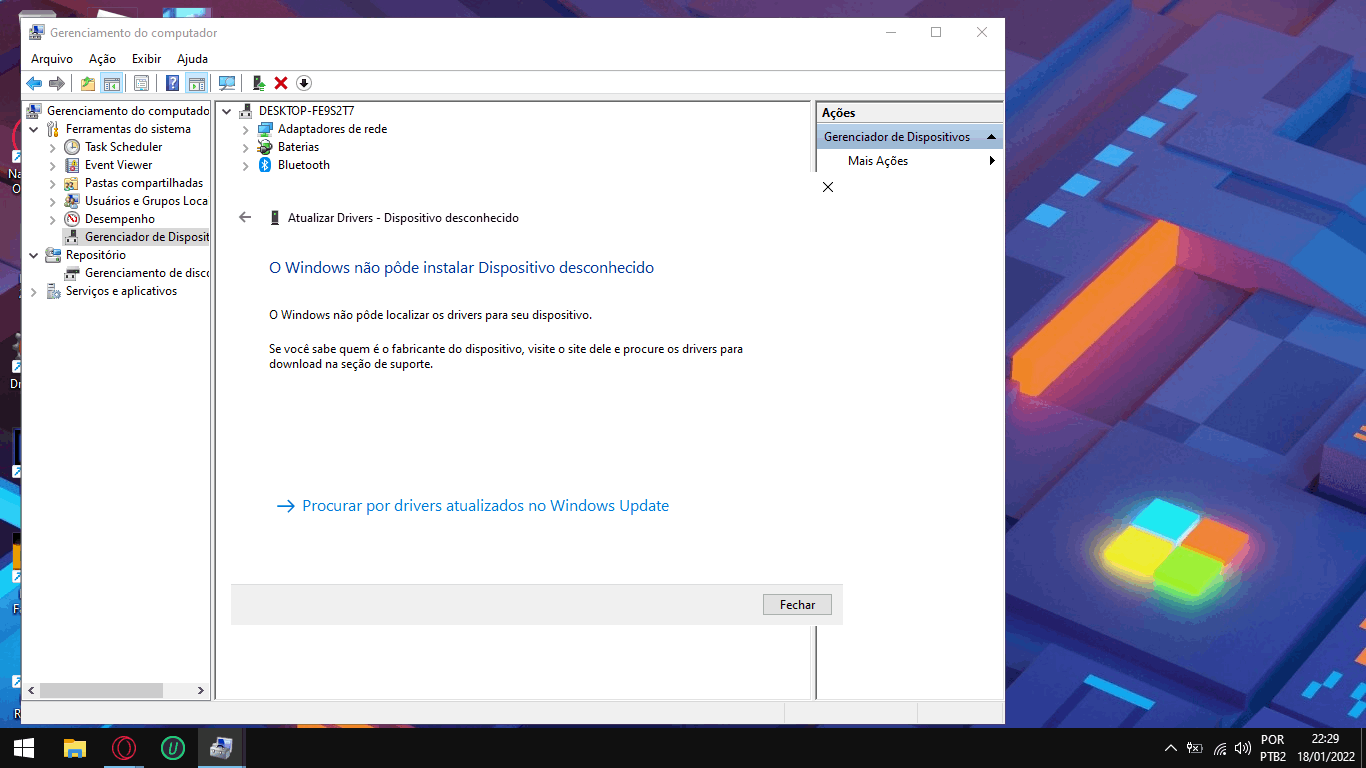The width and height of the screenshot is (1366, 768).
Task: Click the Update device driver toolbar icon
Action: click(258, 83)
